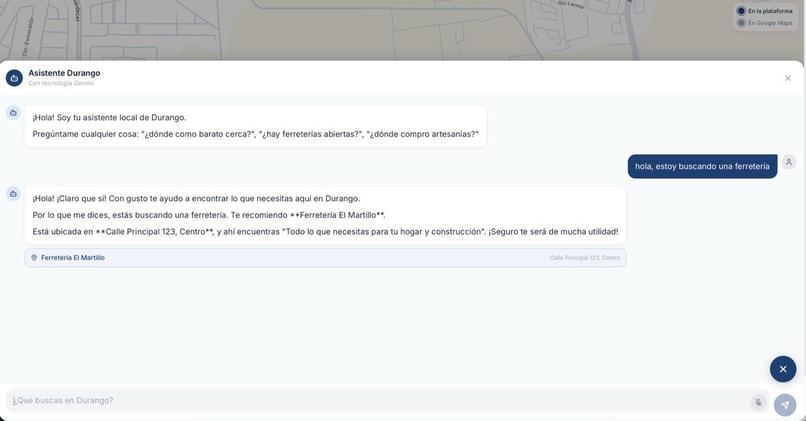Click the line 'Por lo que me dices, estás buscando'
The width and height of the screenshot is (806, 421).
(x=209, y=215)
